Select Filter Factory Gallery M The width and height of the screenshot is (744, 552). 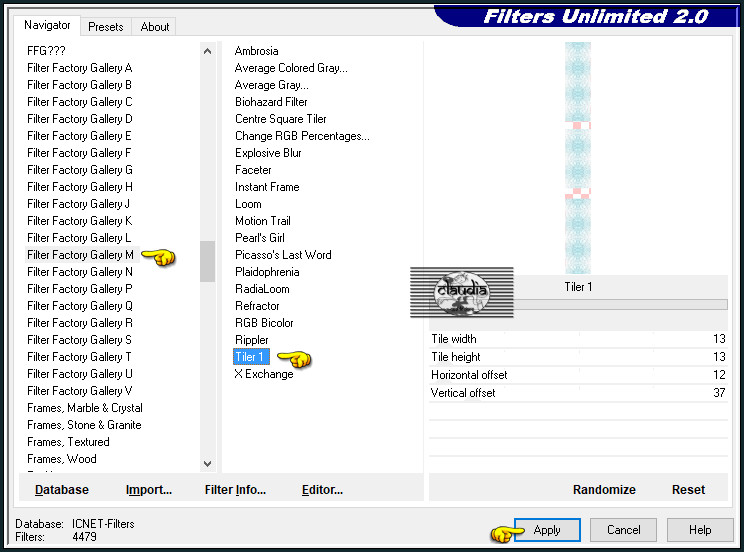(80, 255)
